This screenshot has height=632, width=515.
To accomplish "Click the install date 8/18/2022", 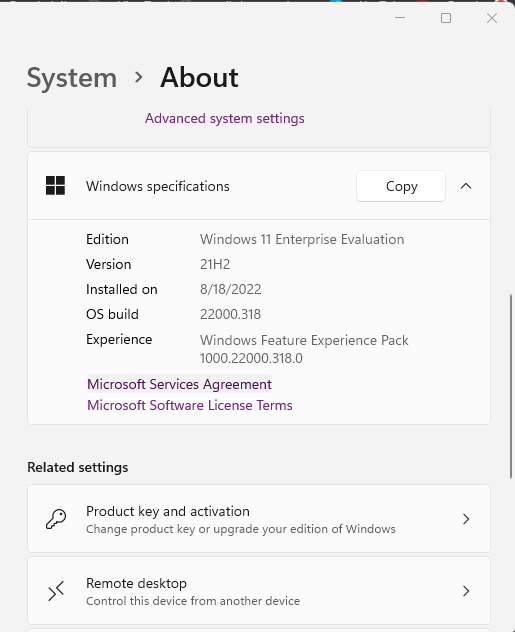I will (x=231, y=289).
